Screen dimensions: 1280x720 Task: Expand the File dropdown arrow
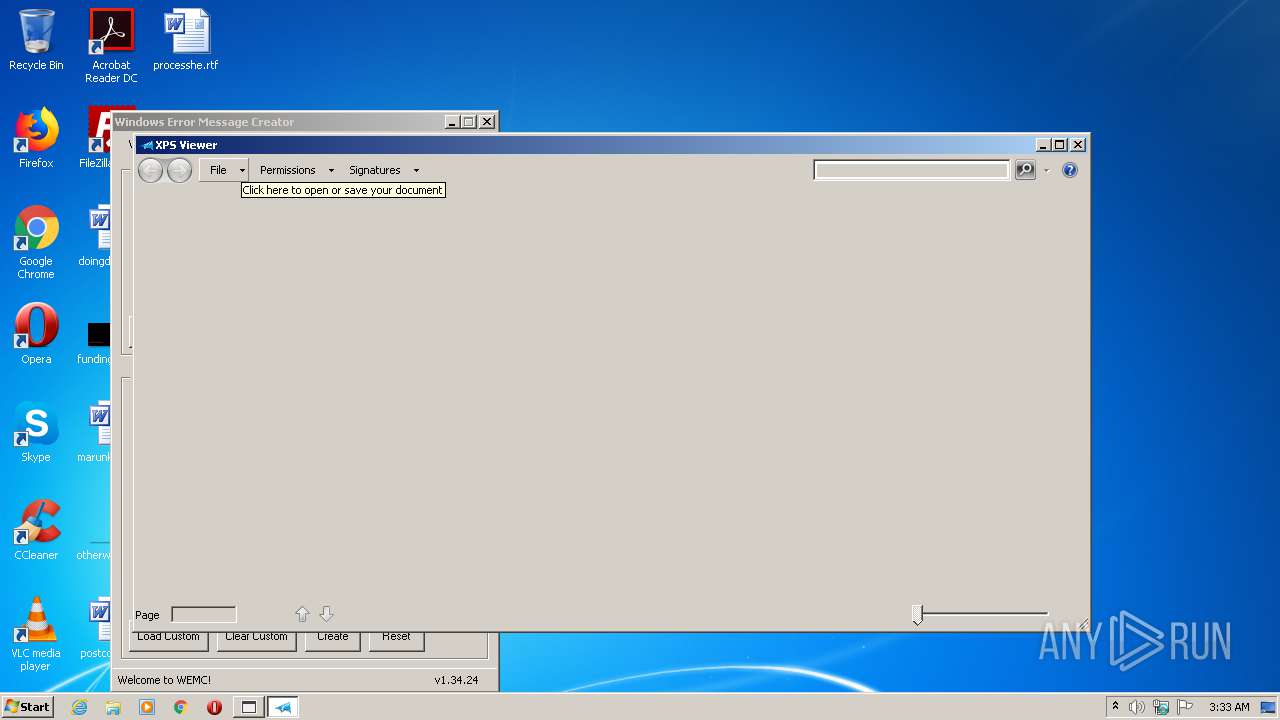pyautogui.click(x=242, y=170)
